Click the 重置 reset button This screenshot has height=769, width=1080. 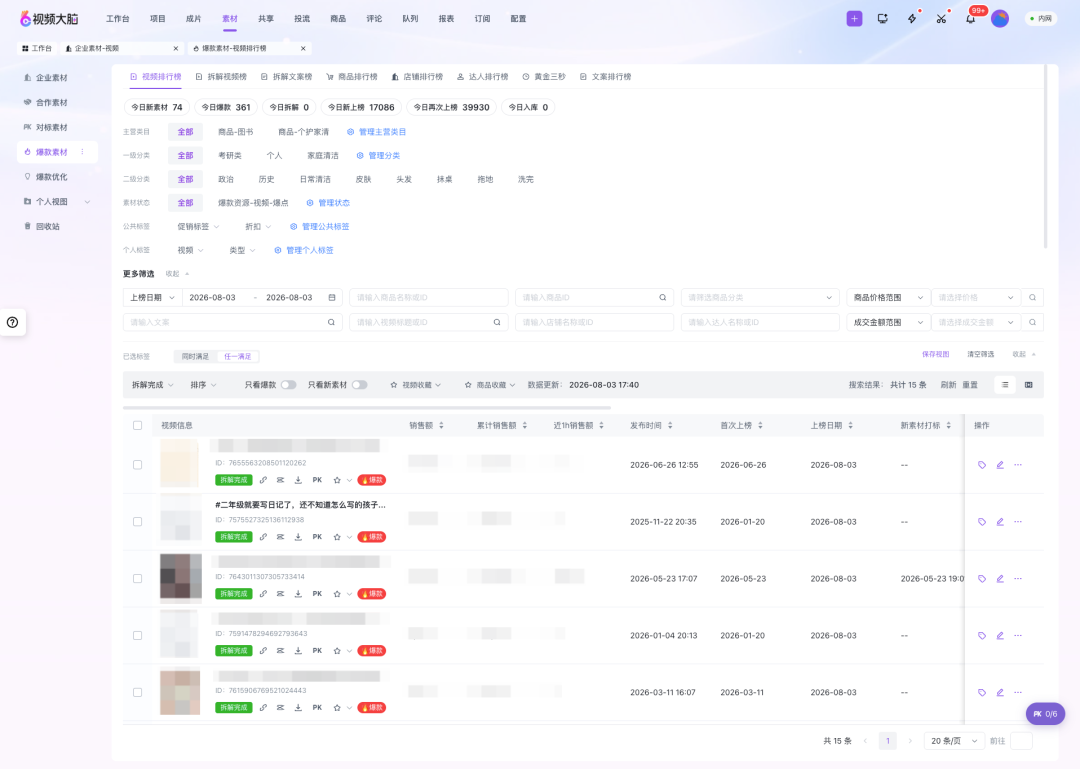(970, 384)
